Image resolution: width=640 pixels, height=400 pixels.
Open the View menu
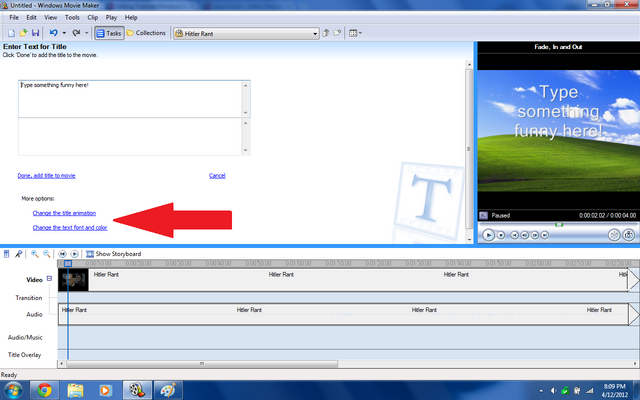51,18
